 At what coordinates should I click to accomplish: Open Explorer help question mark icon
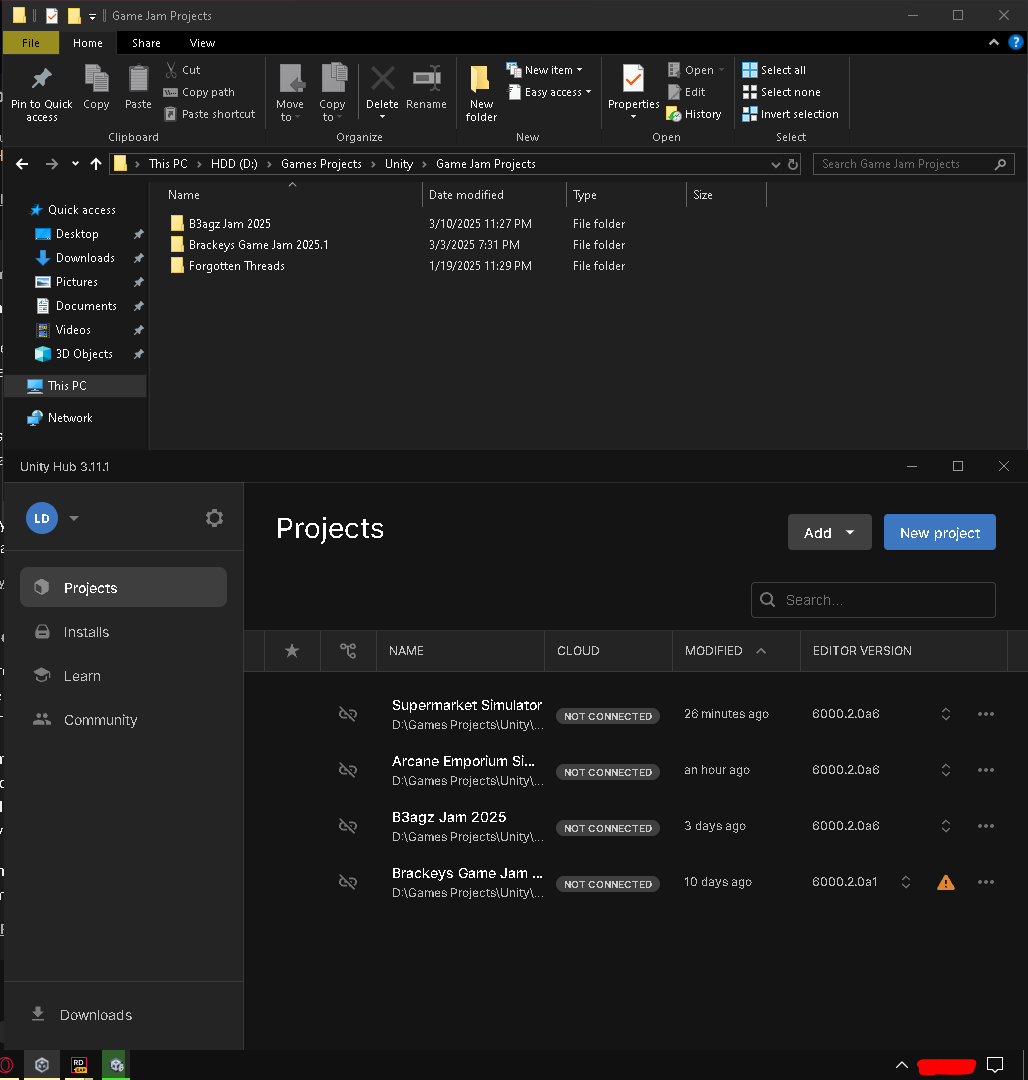tap(1016, 43)
